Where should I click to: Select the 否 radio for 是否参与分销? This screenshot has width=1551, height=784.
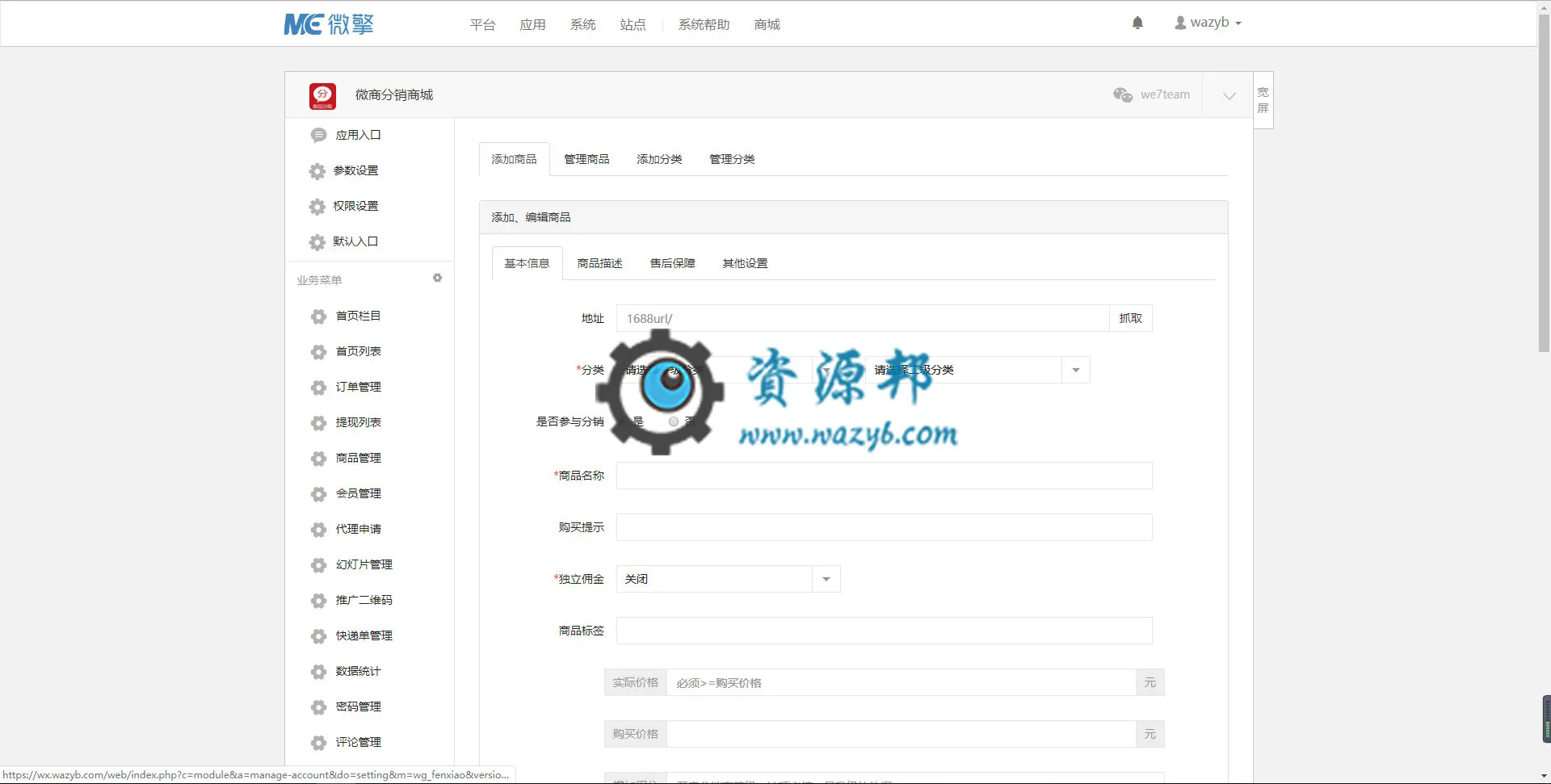click(x=674, y=421)
